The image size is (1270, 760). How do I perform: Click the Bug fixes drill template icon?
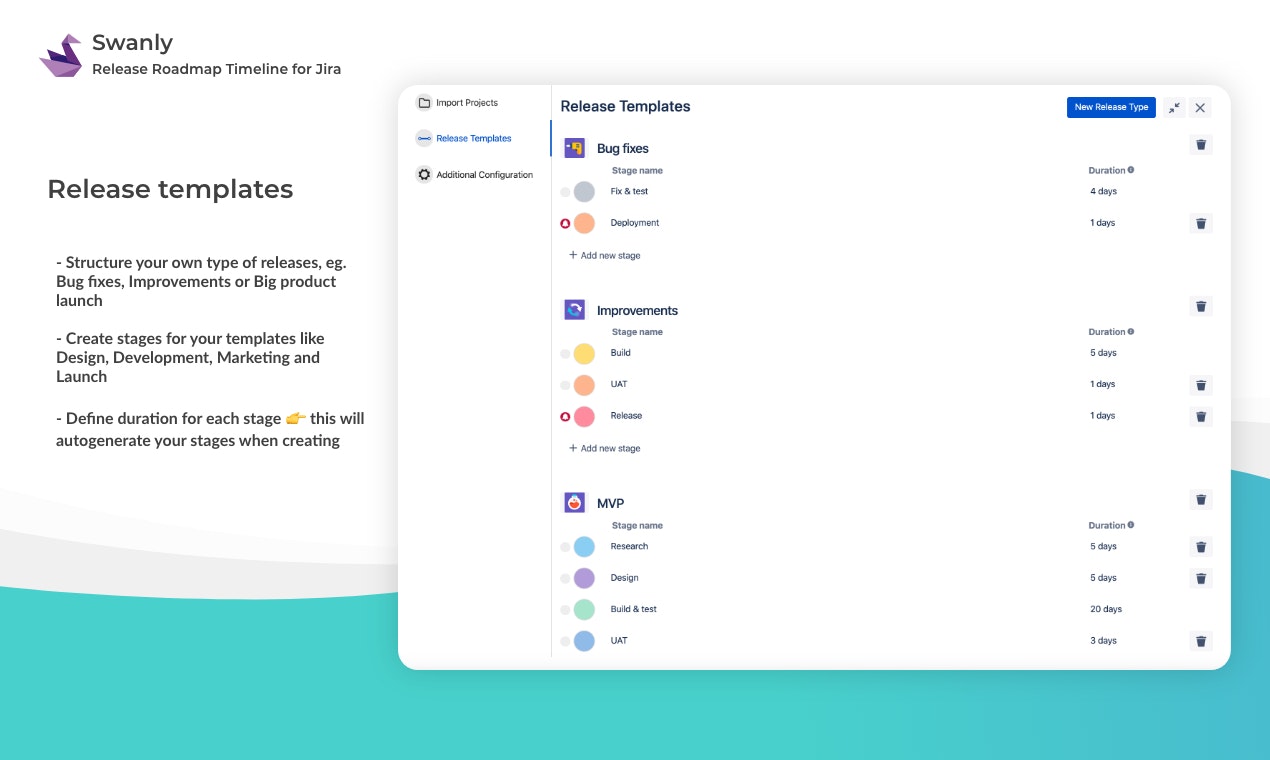tap(574, 147)
